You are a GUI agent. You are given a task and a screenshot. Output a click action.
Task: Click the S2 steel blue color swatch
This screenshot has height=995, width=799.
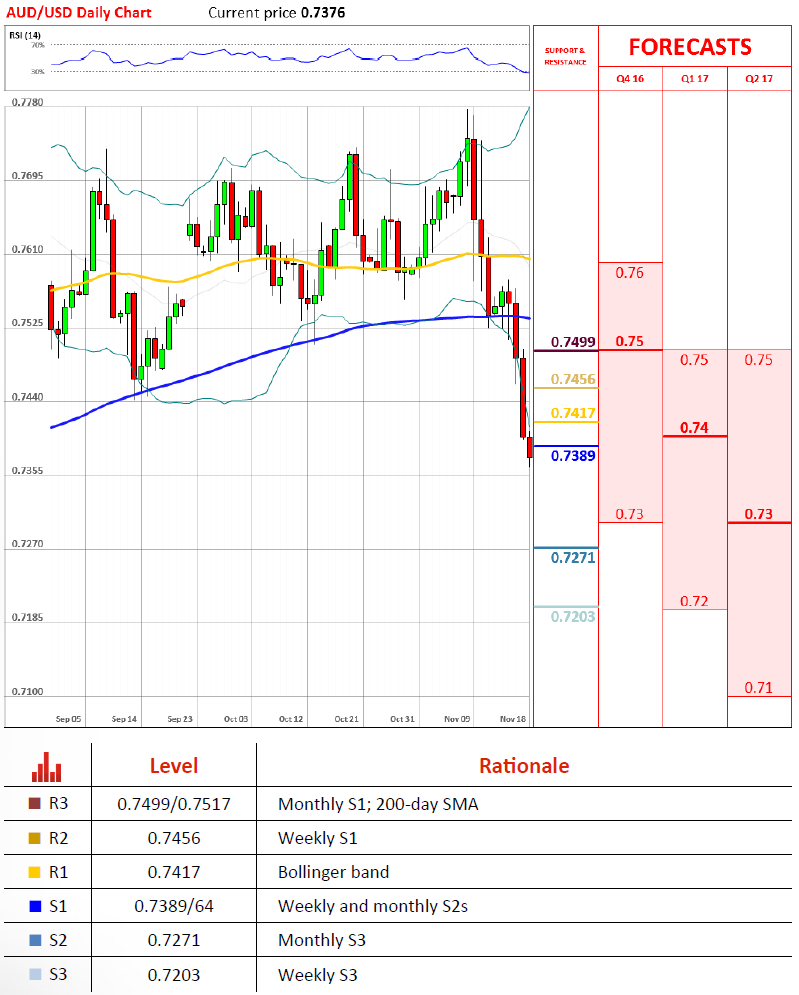(x=35, y=940)
